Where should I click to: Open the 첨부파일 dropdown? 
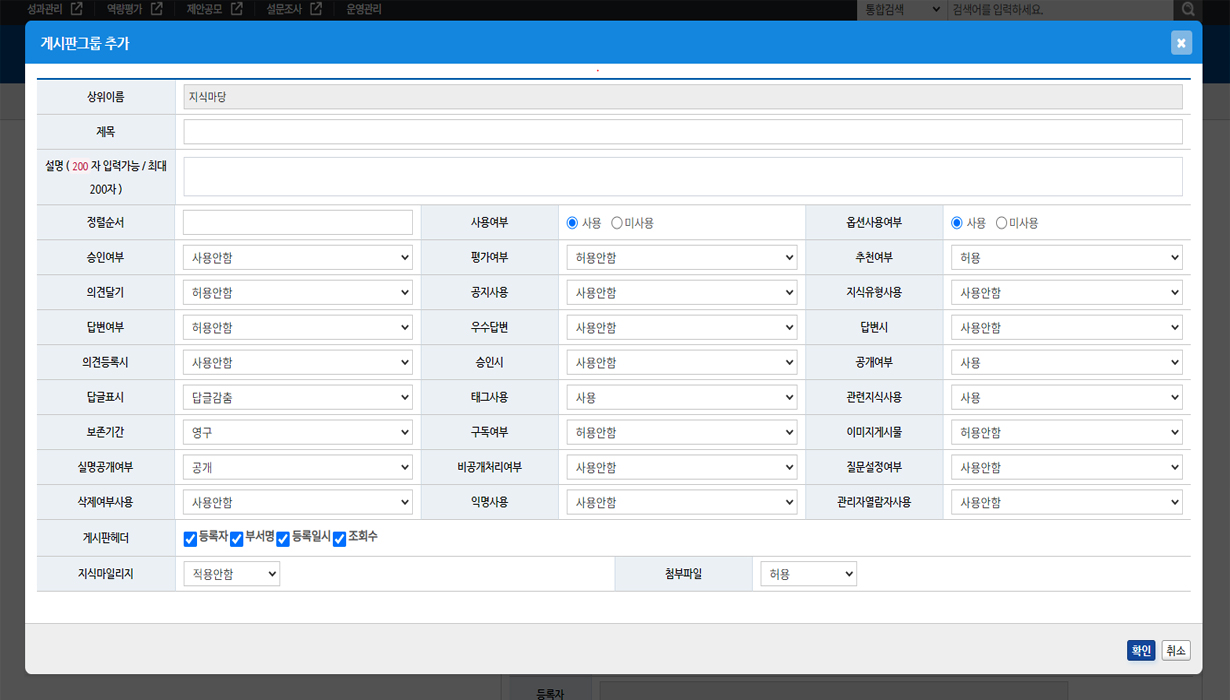(x=808, y=574)
